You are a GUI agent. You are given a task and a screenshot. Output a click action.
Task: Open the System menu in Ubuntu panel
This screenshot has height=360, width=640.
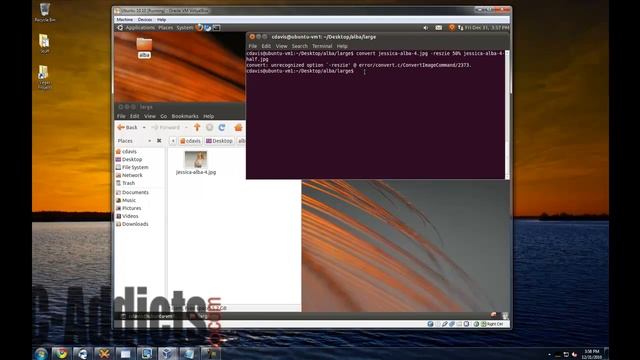tap(184, 28)
